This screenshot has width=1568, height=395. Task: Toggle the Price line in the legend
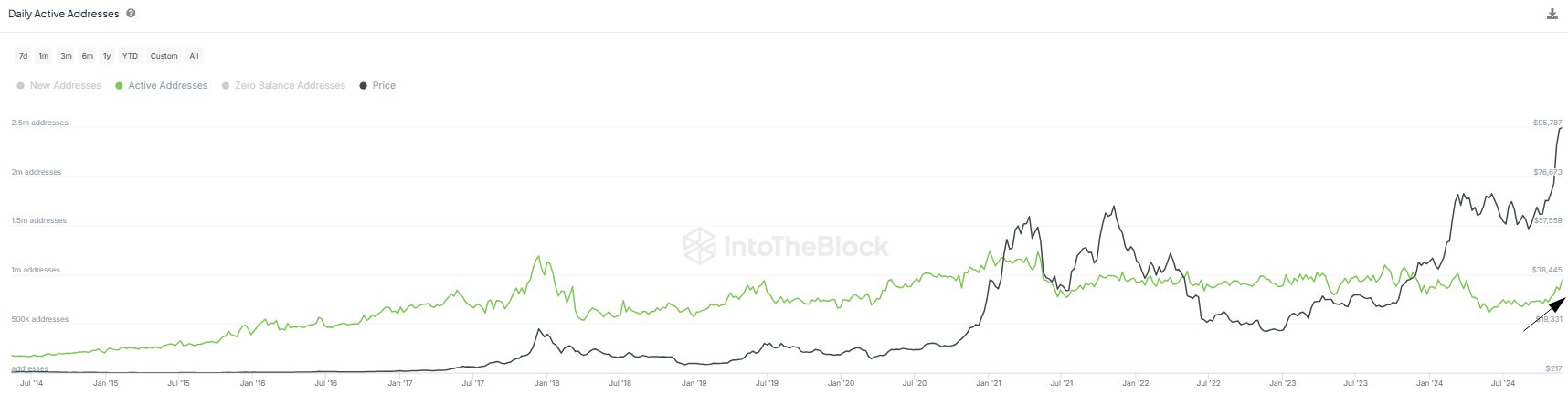coord(377,85)
